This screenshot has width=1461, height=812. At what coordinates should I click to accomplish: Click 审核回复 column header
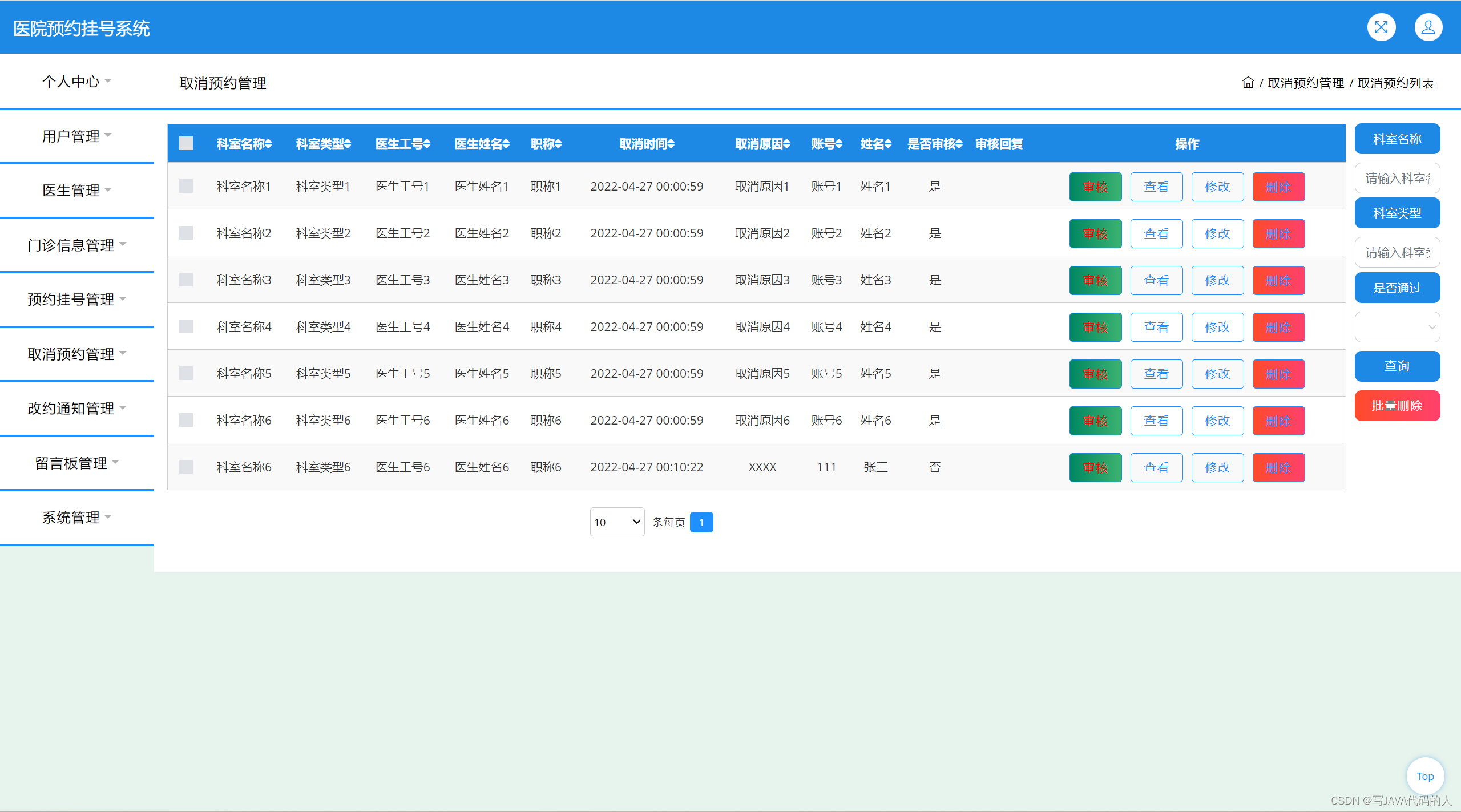[x=999, y=144]
